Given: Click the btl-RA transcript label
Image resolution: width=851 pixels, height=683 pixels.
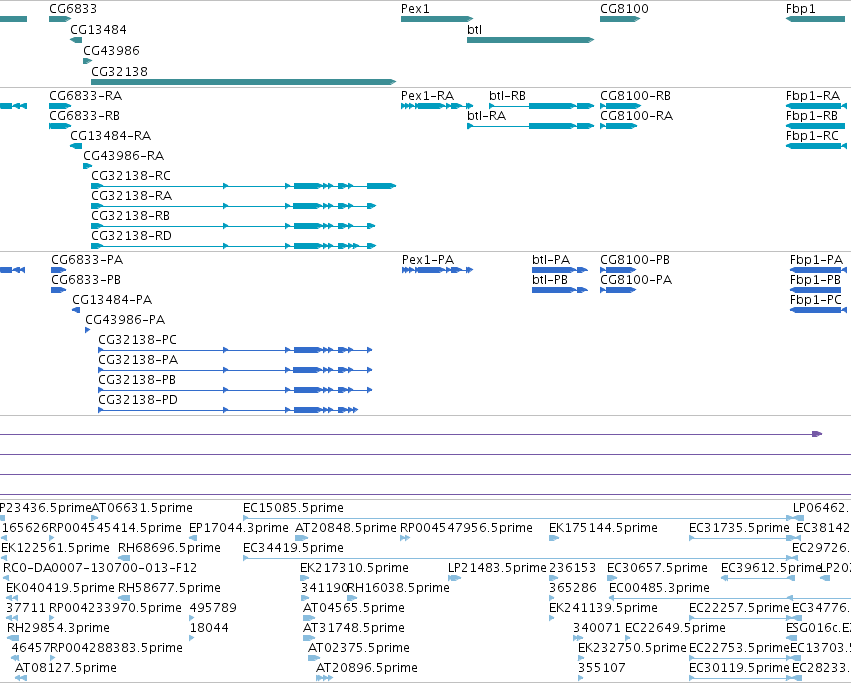Looking at the screenshot, I should [486, 116].
